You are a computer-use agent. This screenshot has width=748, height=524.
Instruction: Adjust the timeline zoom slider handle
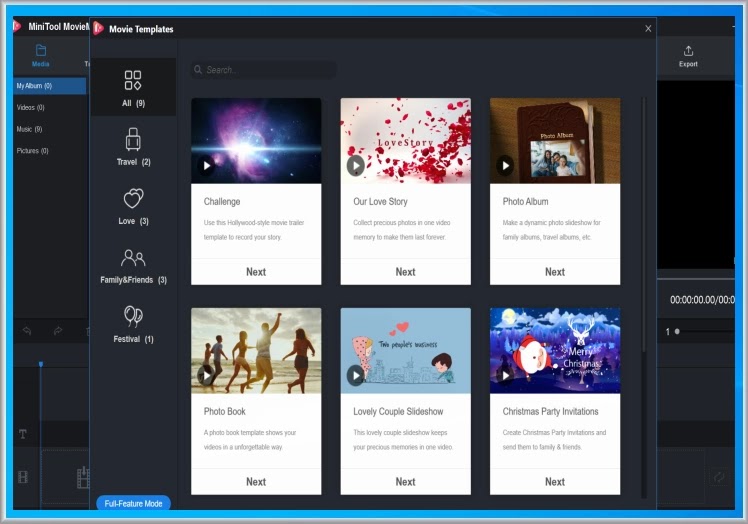tap(677, 331)
